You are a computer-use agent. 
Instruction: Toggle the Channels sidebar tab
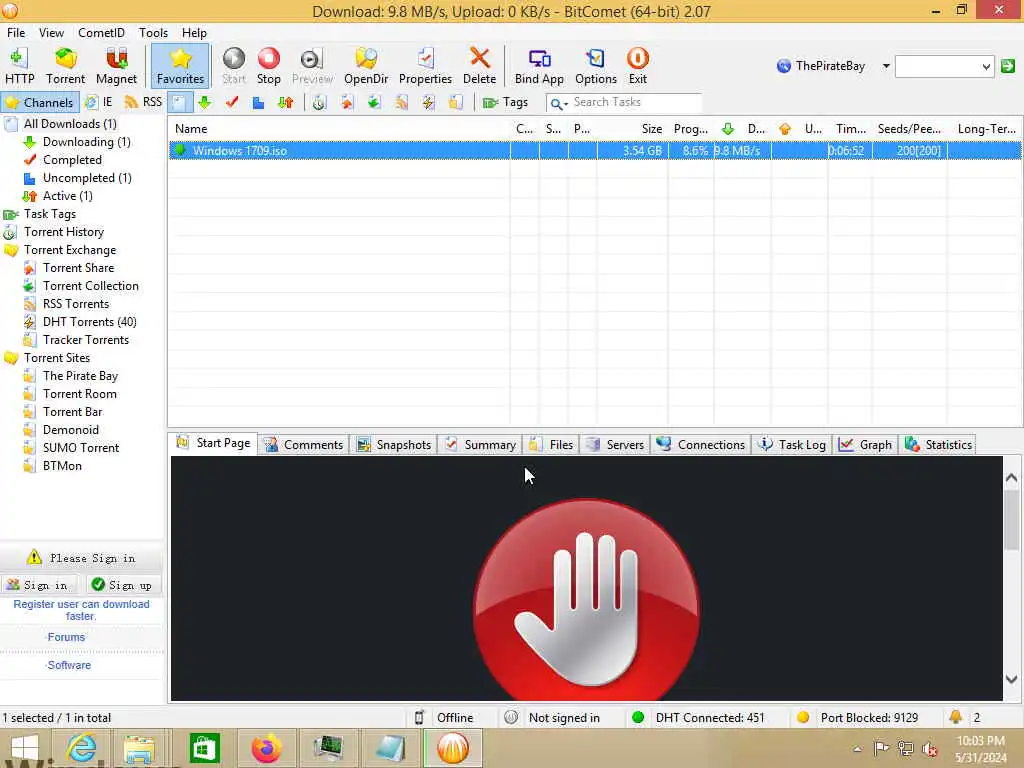click(40, 103)
